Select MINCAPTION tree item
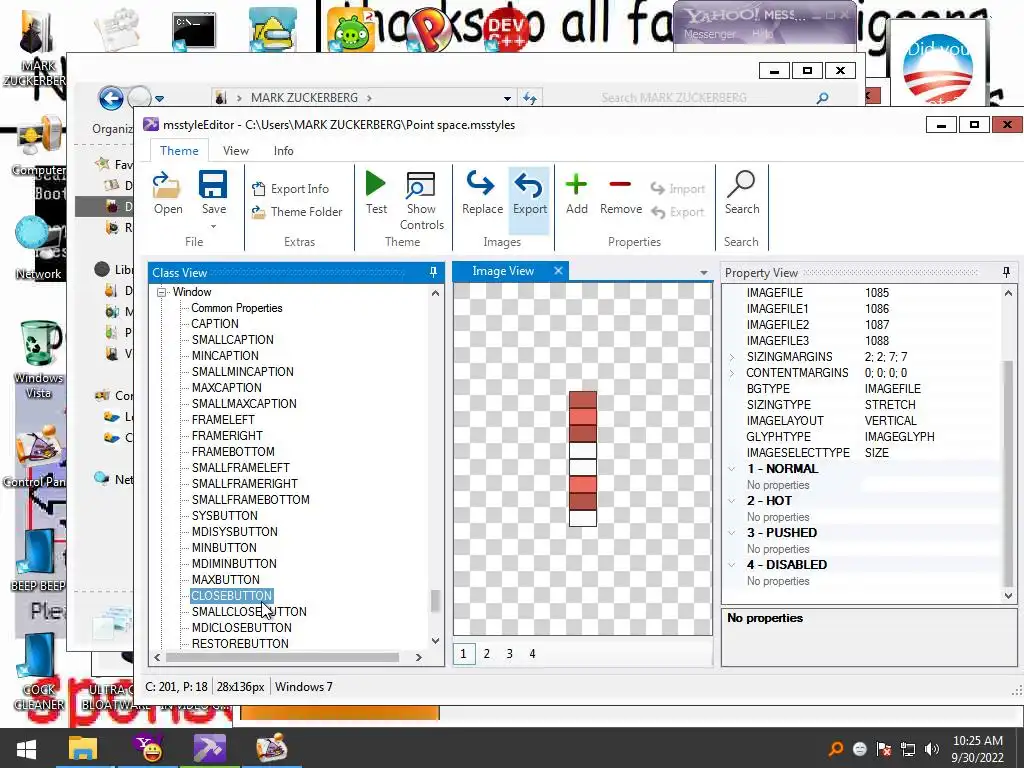Screen dimensions: 1024x768 225,355
